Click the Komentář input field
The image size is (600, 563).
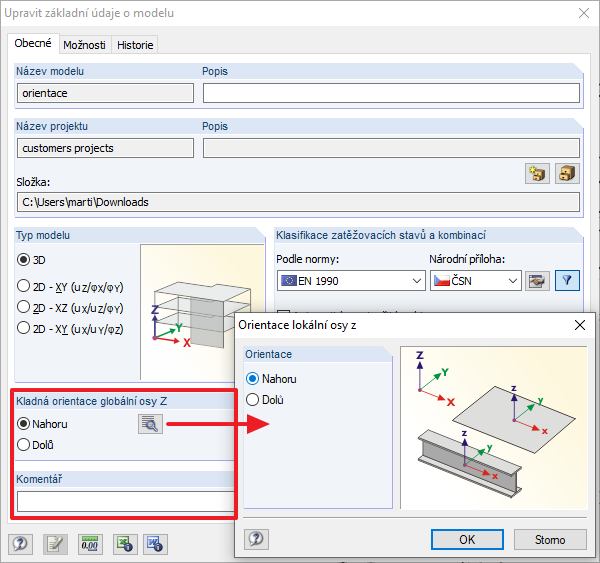pyautogui.click(x=126, y=501)
